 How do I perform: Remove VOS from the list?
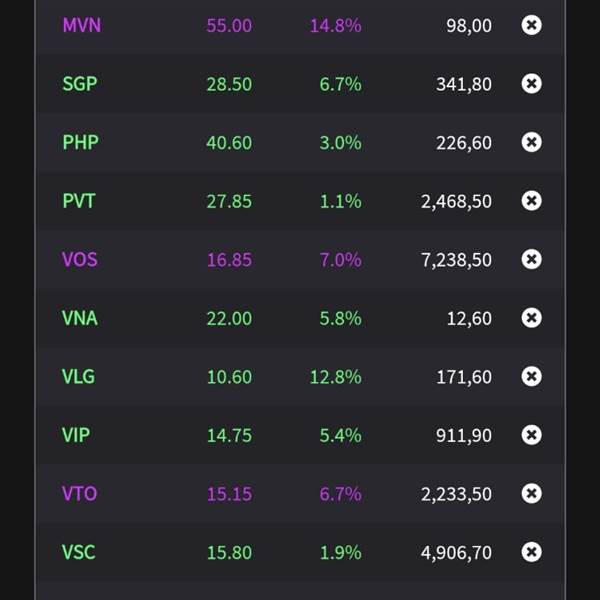click(532, 259)
